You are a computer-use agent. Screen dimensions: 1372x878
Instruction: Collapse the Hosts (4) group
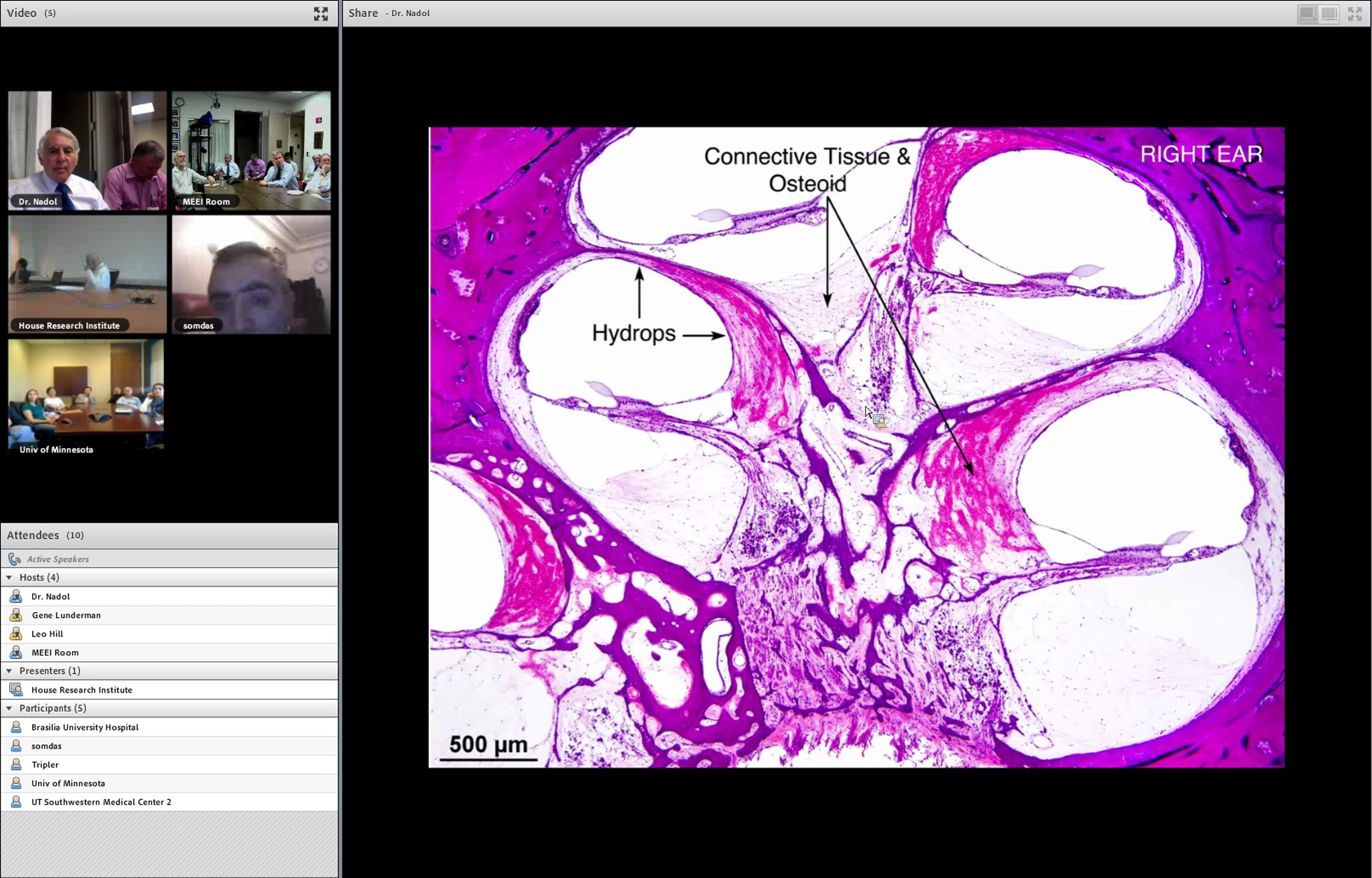click(x=9, y=577)
